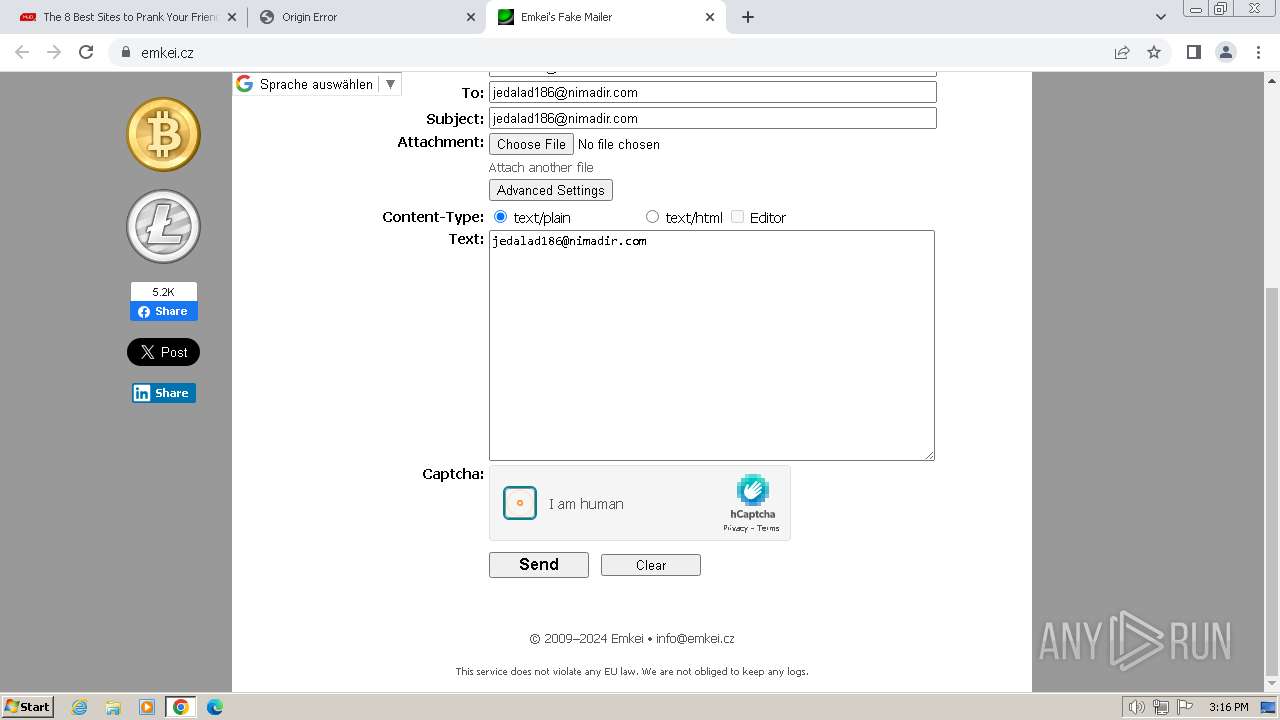1280x720 pixels.
Task: Open the hCaptcha Privacy link
Action: tap(735, 528)
